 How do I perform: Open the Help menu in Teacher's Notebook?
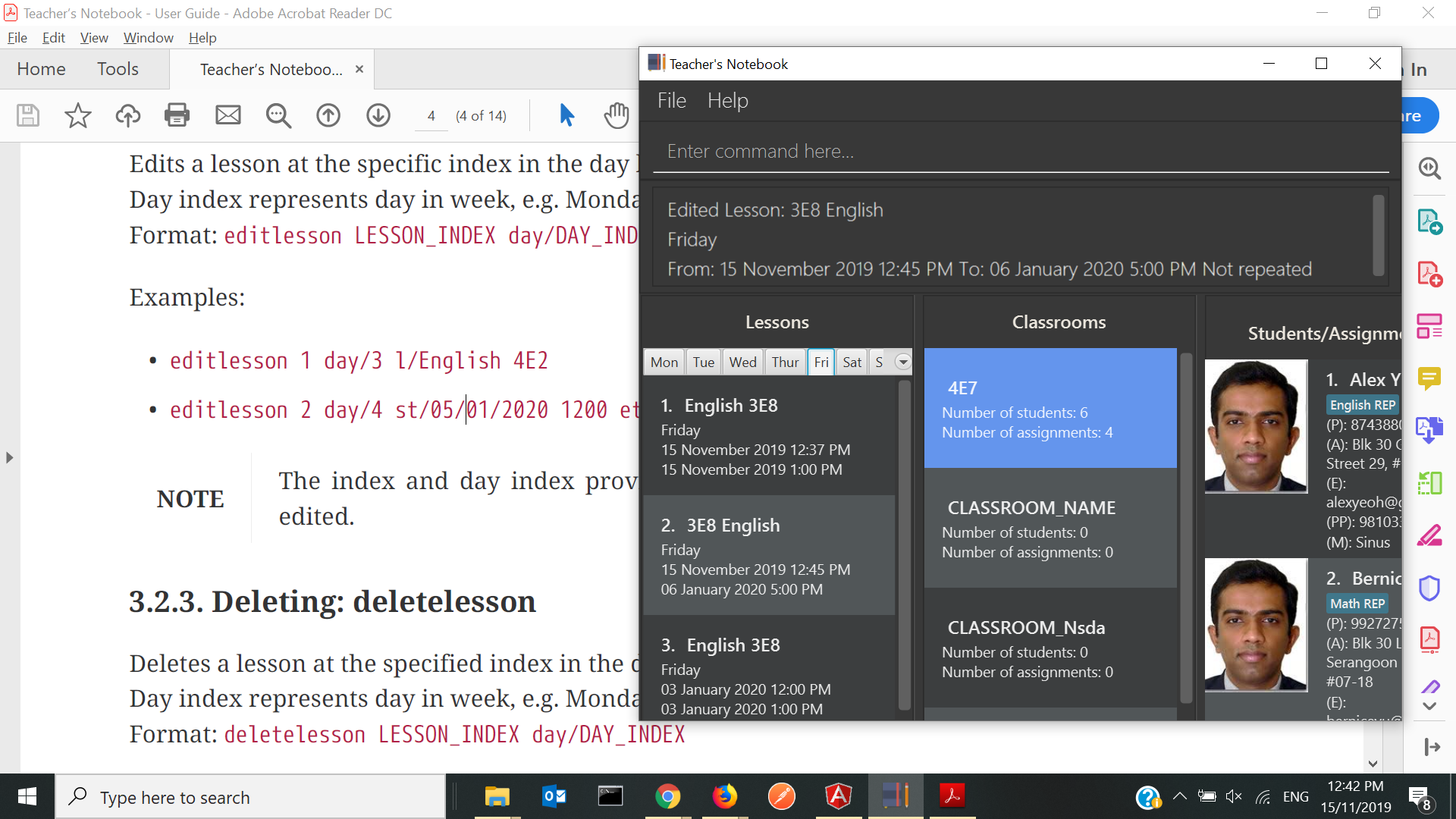point(727,100)
